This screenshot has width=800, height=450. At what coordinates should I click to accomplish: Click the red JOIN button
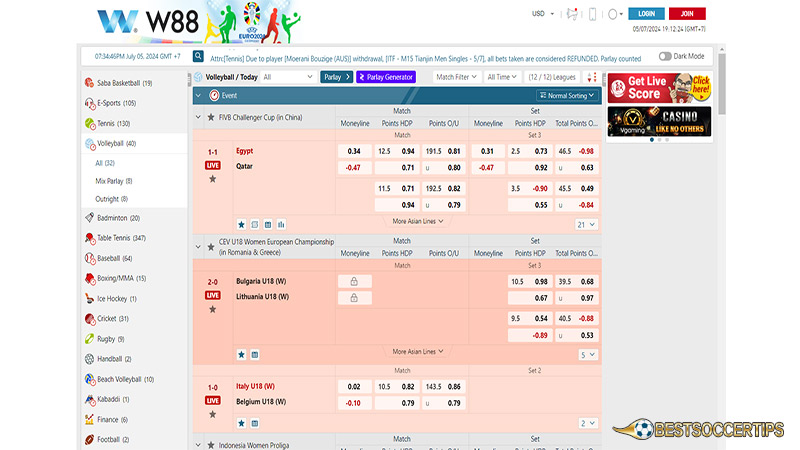coord(687,14)
